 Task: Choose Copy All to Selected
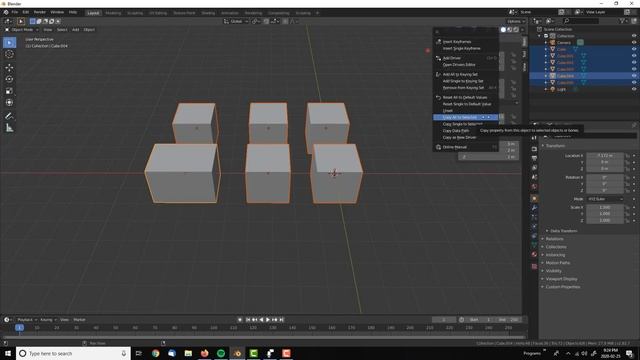point(466,117)
